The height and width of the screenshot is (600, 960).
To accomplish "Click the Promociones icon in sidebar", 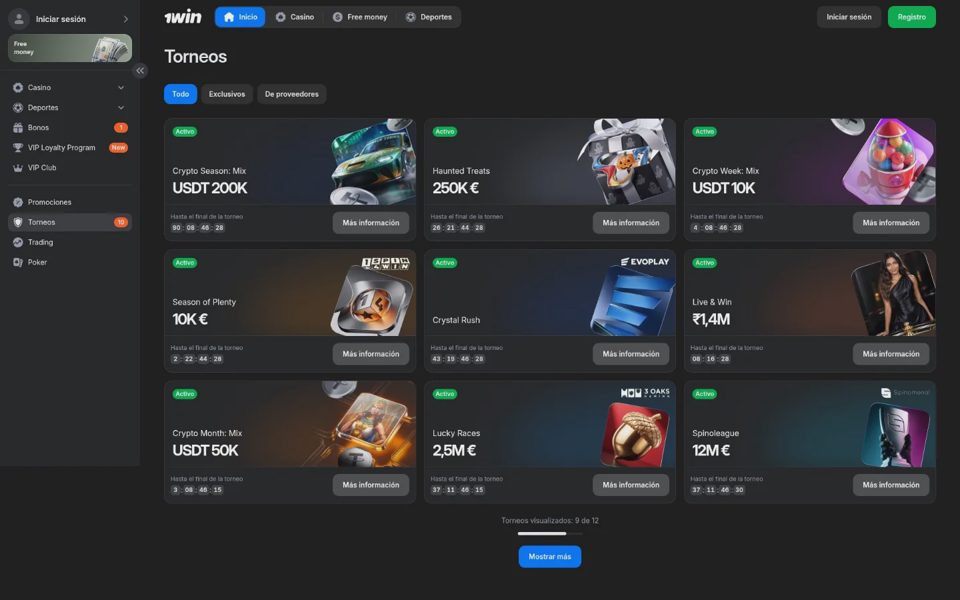I will pos(18,202).
